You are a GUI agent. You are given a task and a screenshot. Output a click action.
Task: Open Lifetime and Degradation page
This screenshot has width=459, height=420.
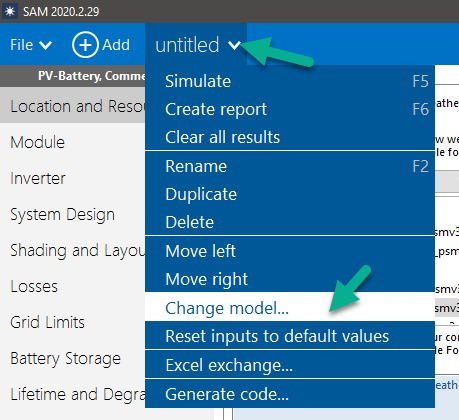[73, 394]
